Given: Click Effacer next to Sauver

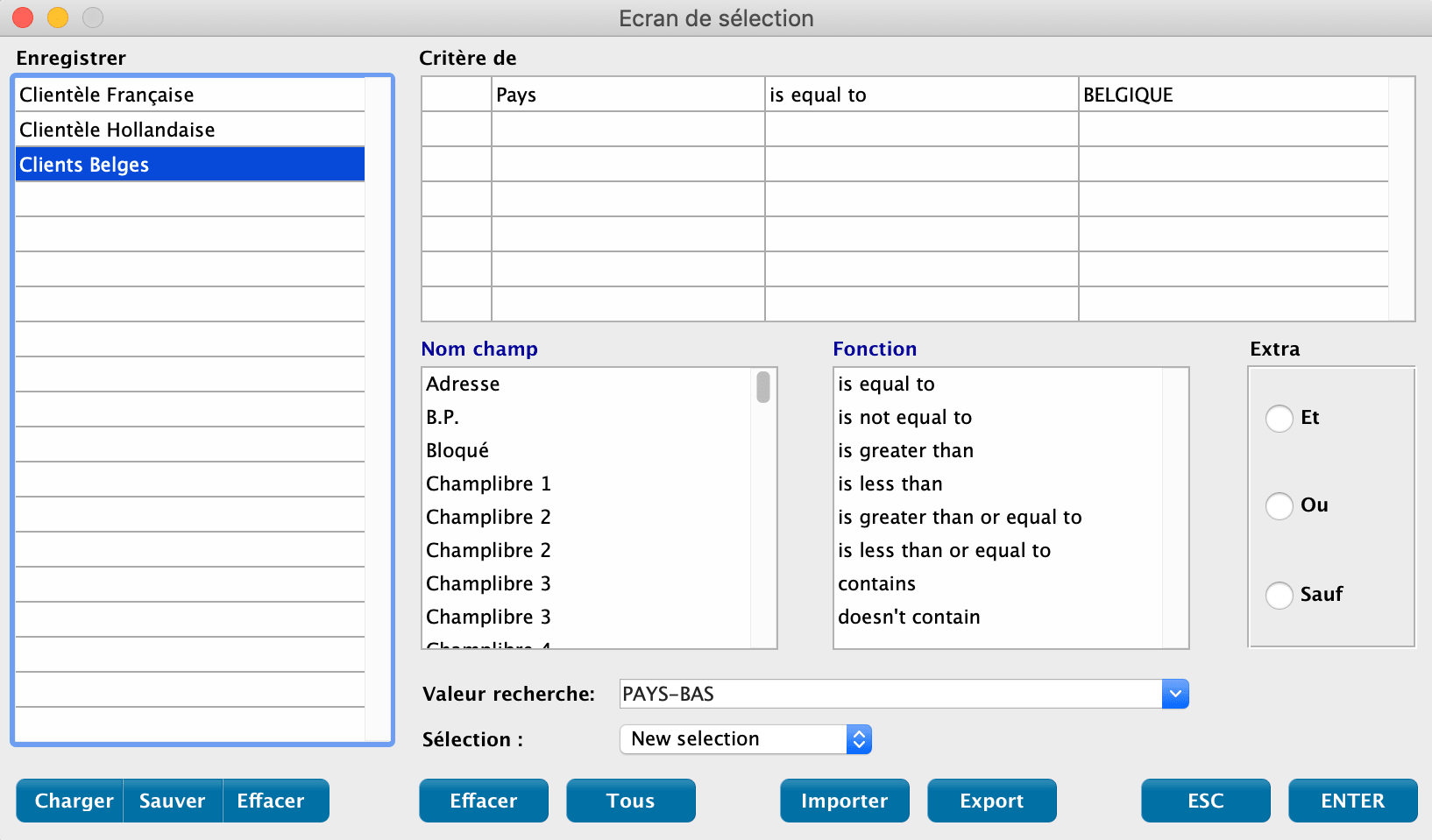Looking at the screenshot, I should pyautogui.click(x=275, y=801).
